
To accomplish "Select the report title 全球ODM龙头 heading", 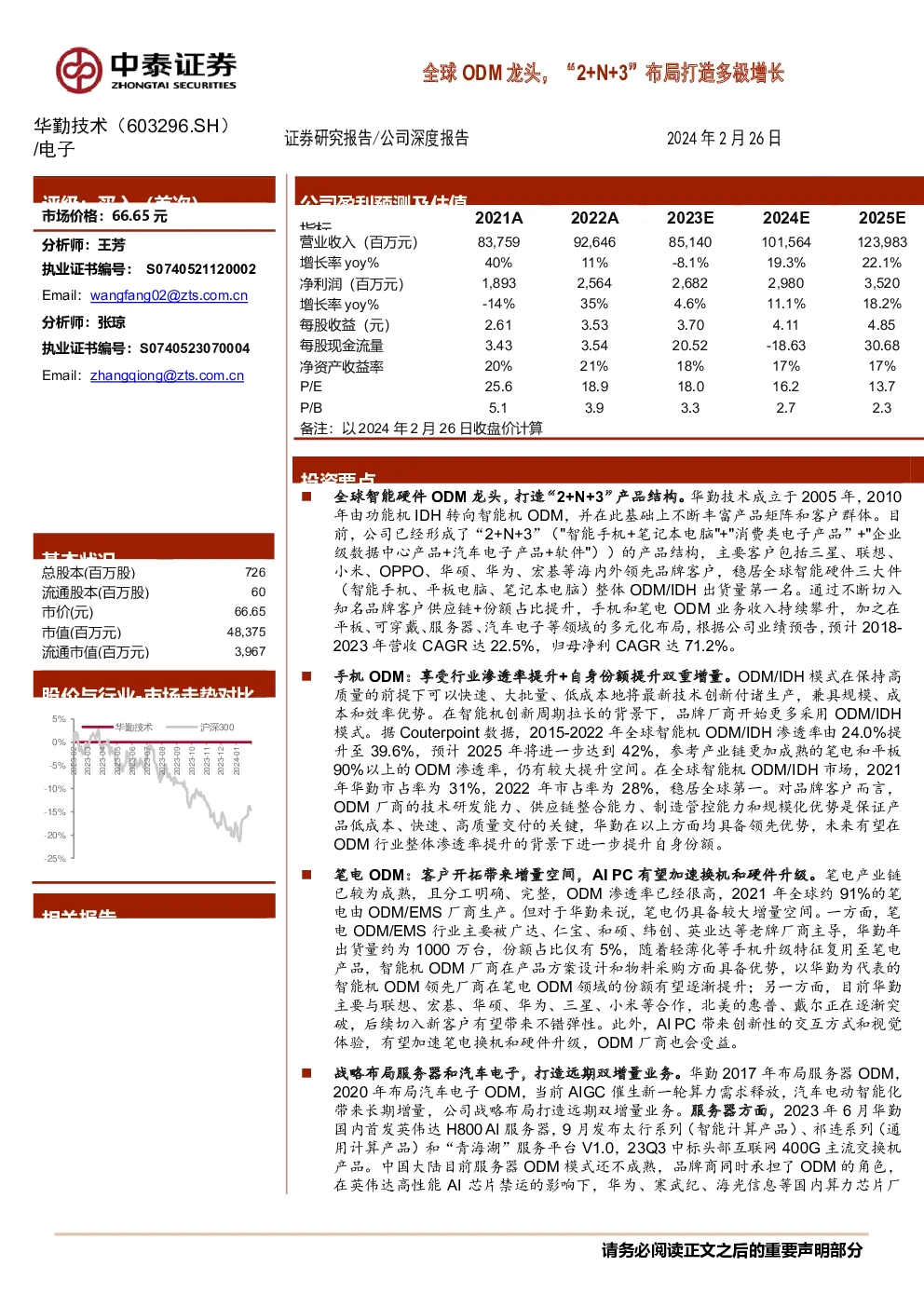I will click(x=603, y=73).
